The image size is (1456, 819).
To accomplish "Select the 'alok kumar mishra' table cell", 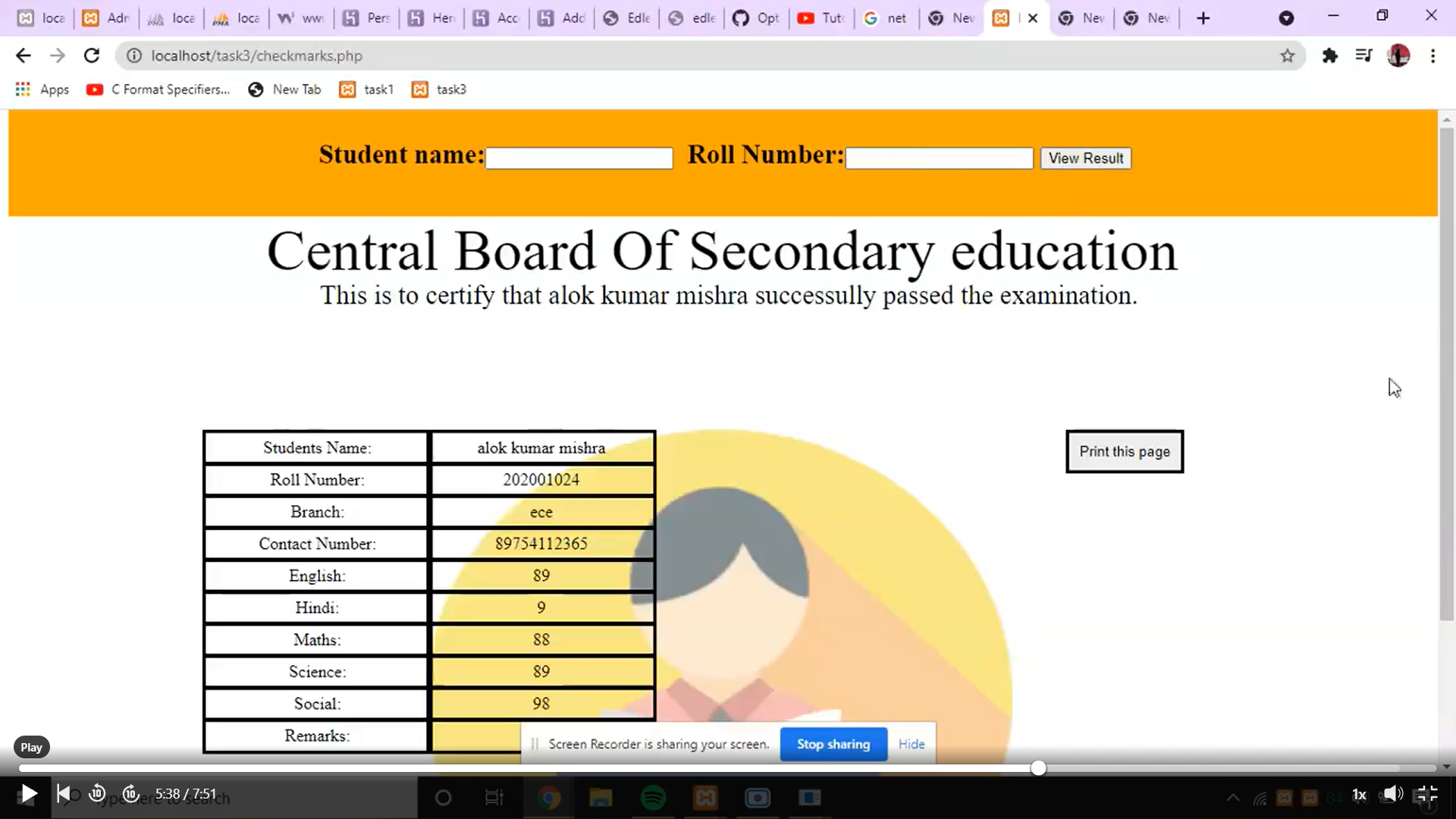I will (541, 447).
